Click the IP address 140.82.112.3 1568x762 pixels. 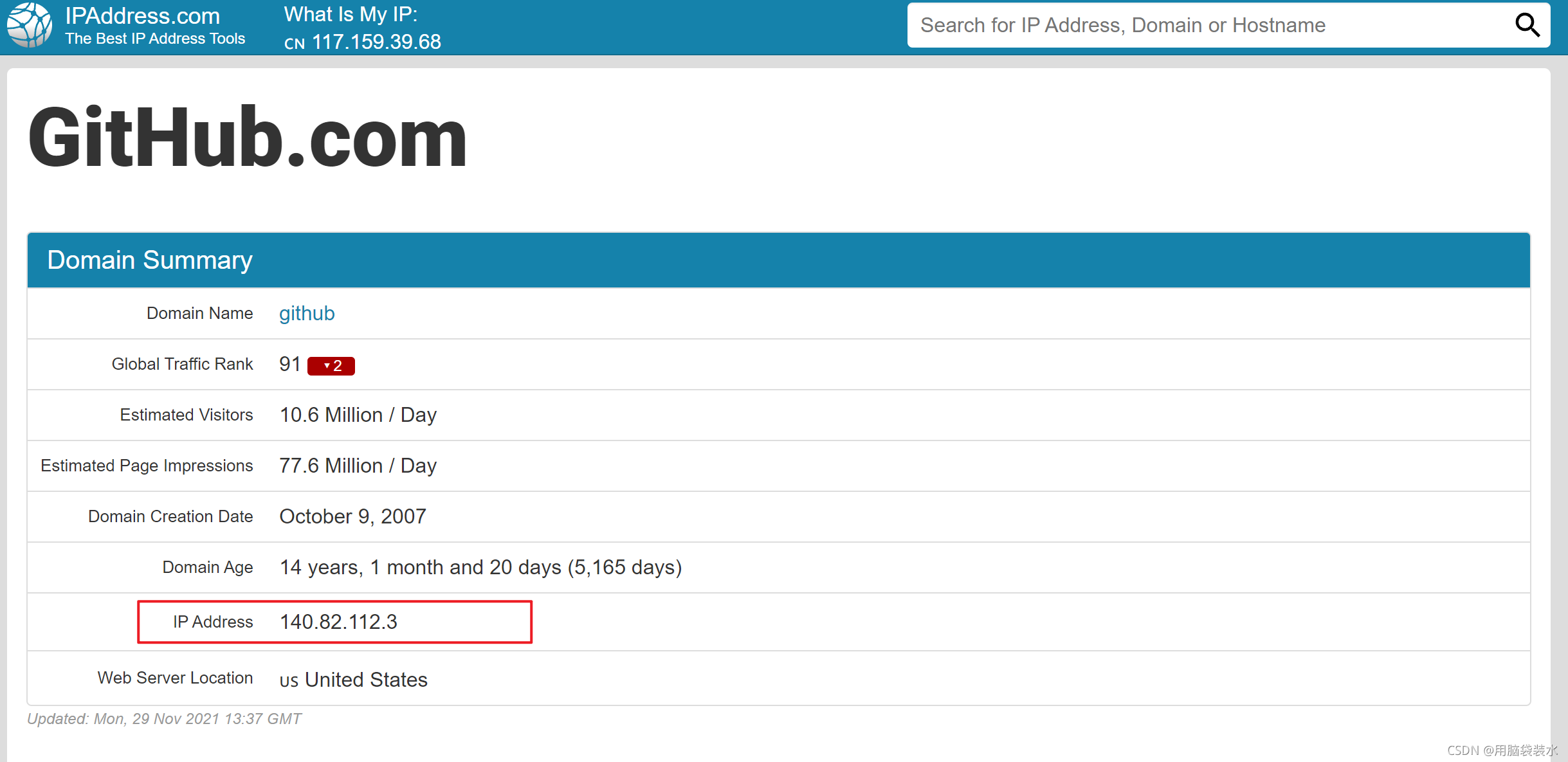click(338, 622)
